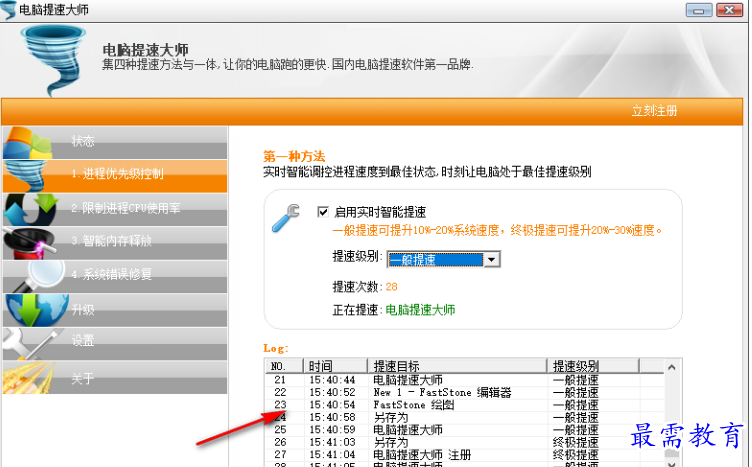Sort log by 提速级别 column header
Screen dimensions: 752x467
coord(593,366)
